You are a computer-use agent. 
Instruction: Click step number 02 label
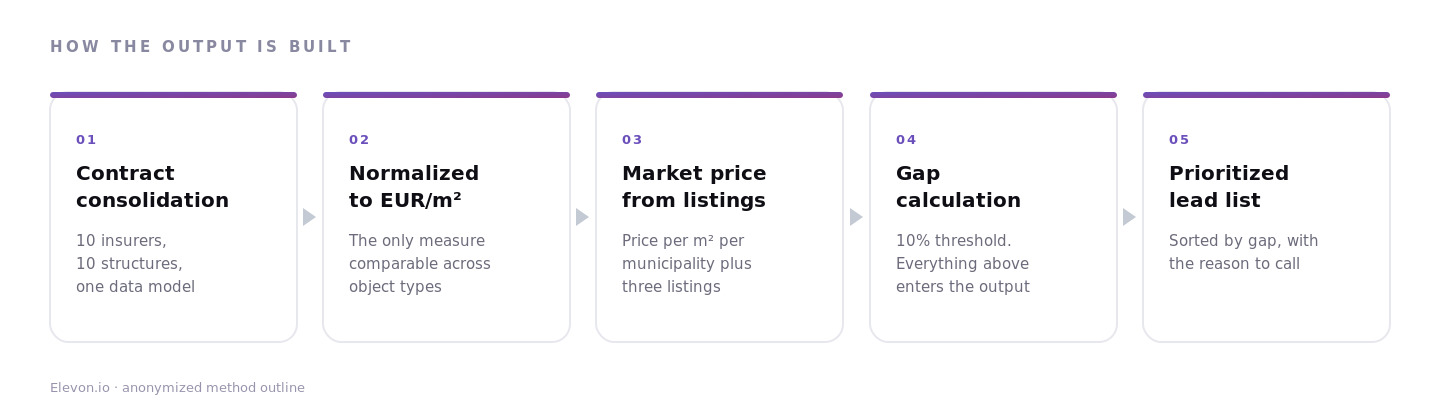[x=359, y=140]
